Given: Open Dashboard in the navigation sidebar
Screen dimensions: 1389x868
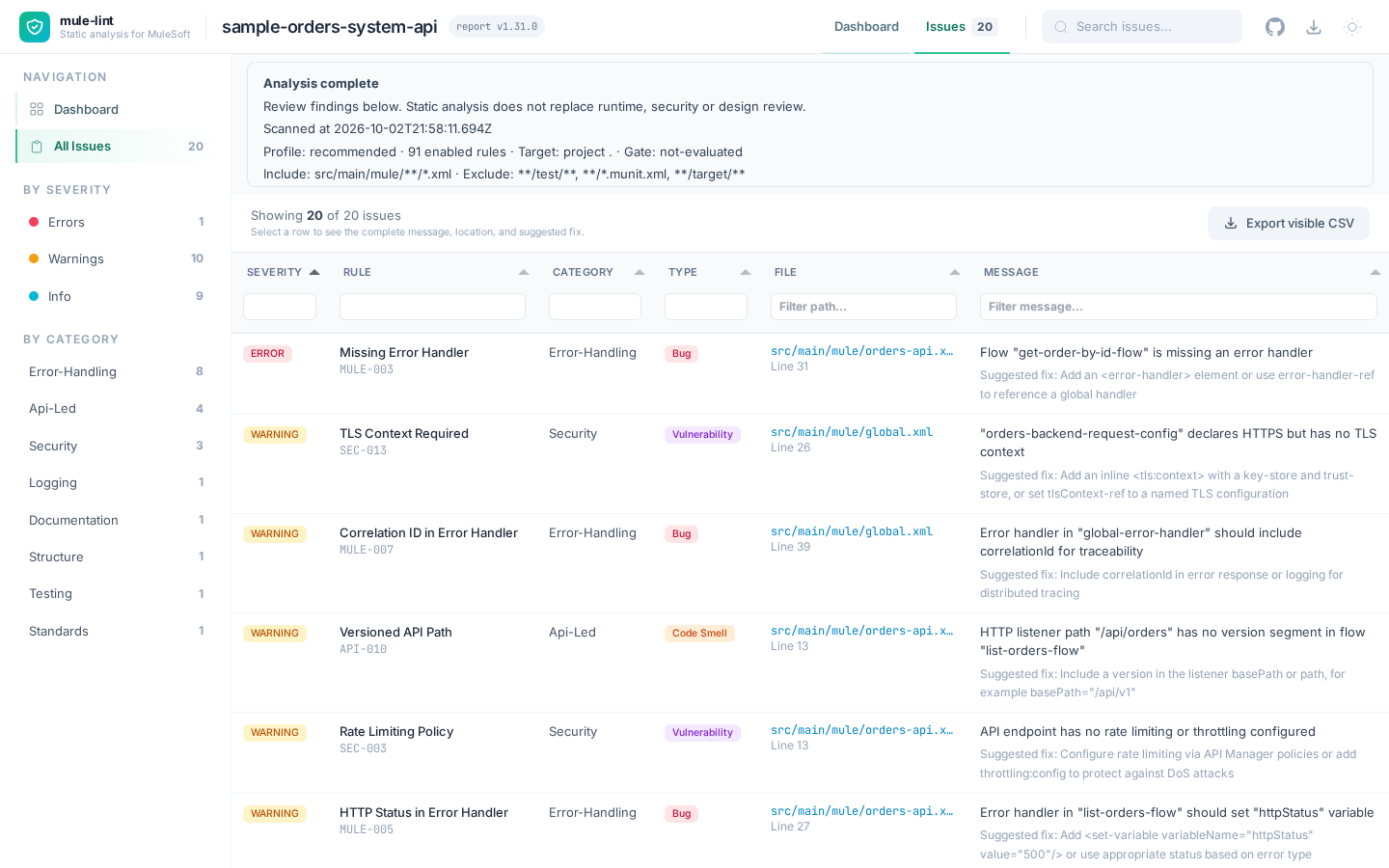Looking at the screenshot, I should tap(114, 109).
